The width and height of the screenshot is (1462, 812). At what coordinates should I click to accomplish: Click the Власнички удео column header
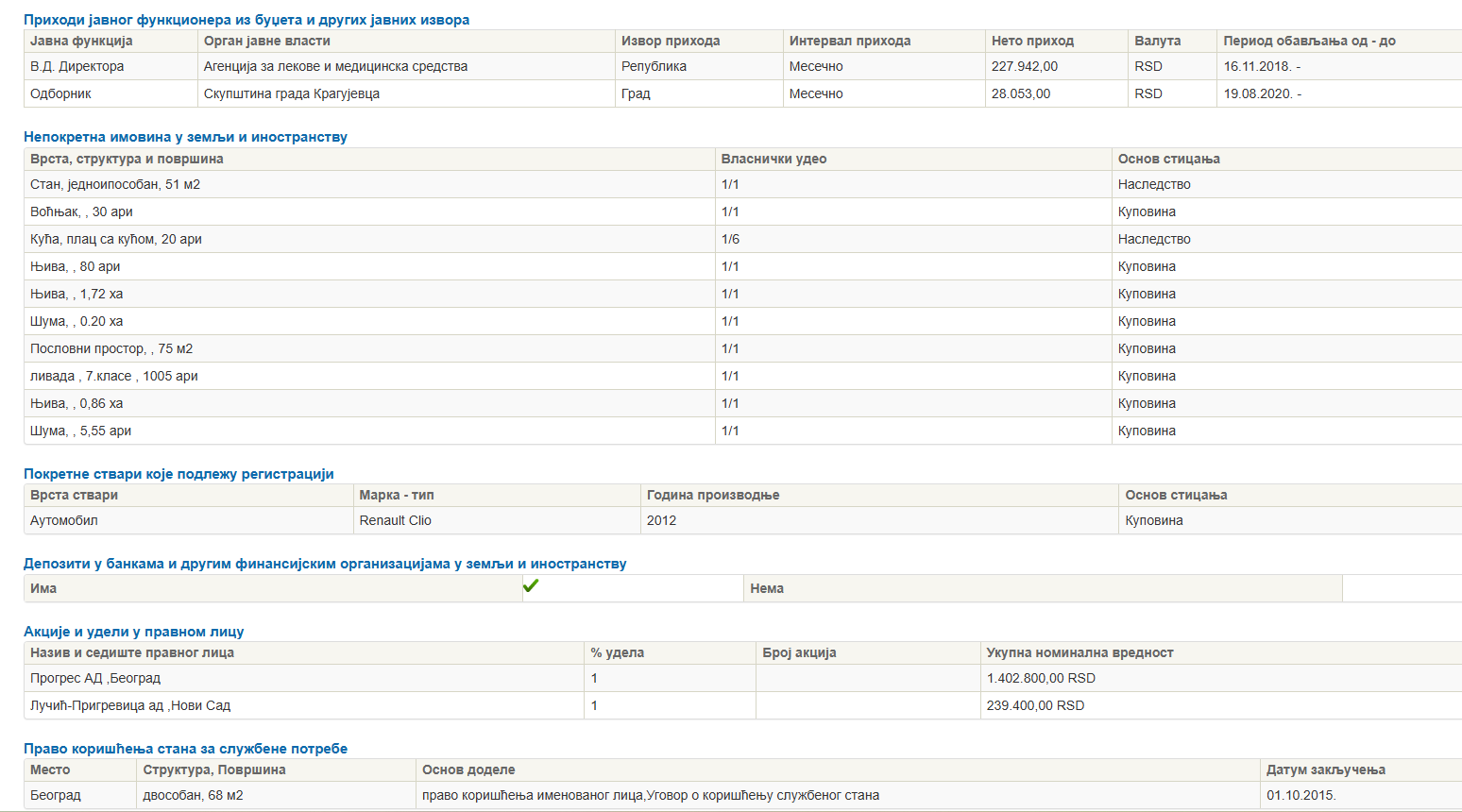(x=773, y=159)
